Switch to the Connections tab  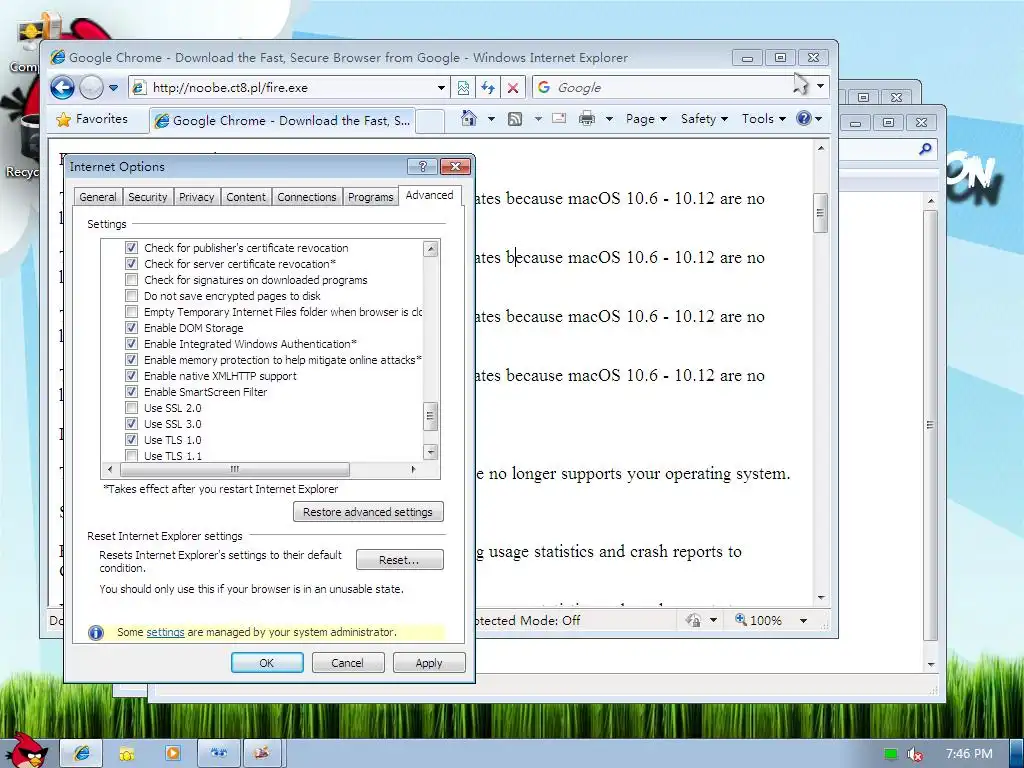click(306, 197)
